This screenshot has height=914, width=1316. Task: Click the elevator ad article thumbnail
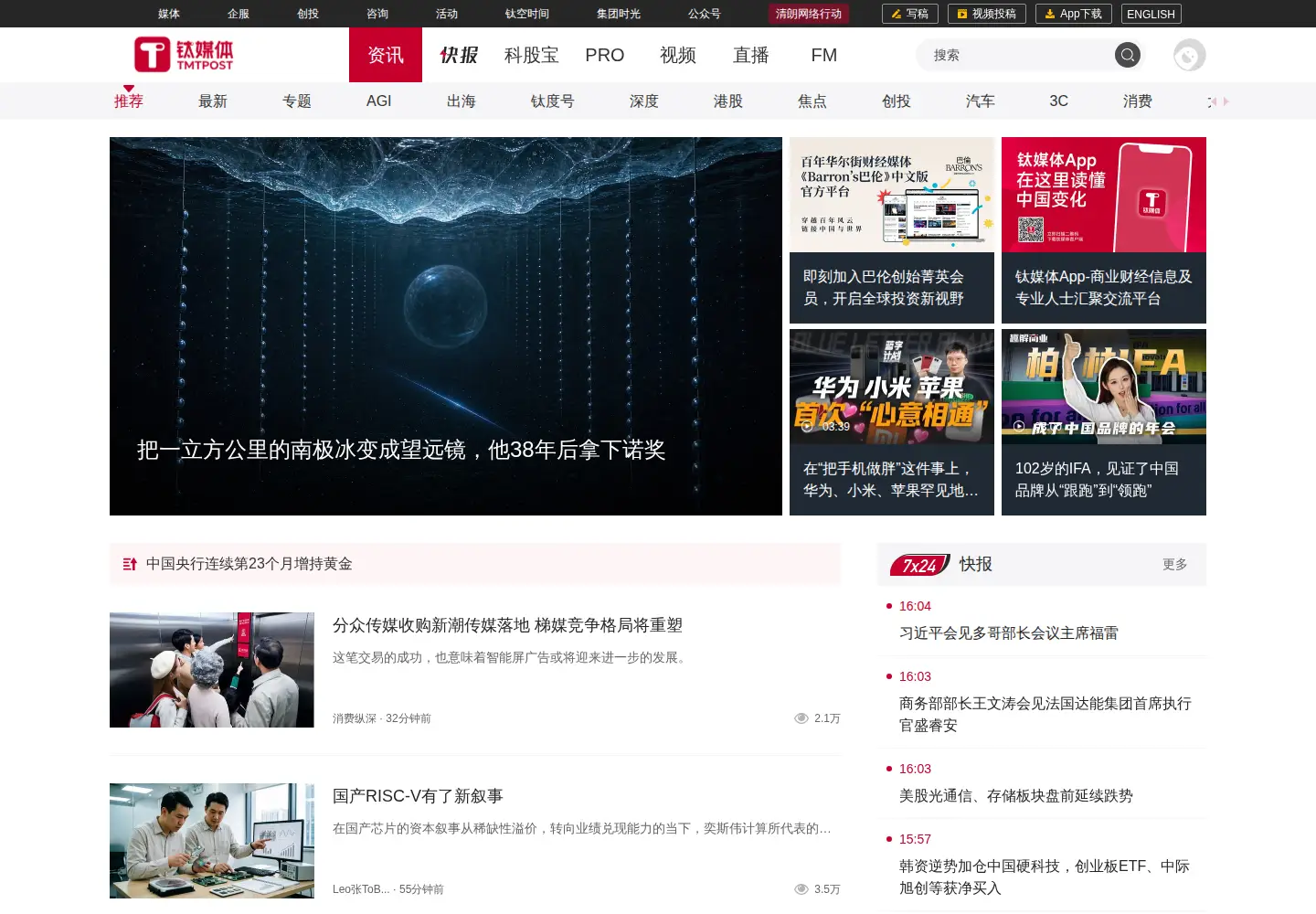212,670
